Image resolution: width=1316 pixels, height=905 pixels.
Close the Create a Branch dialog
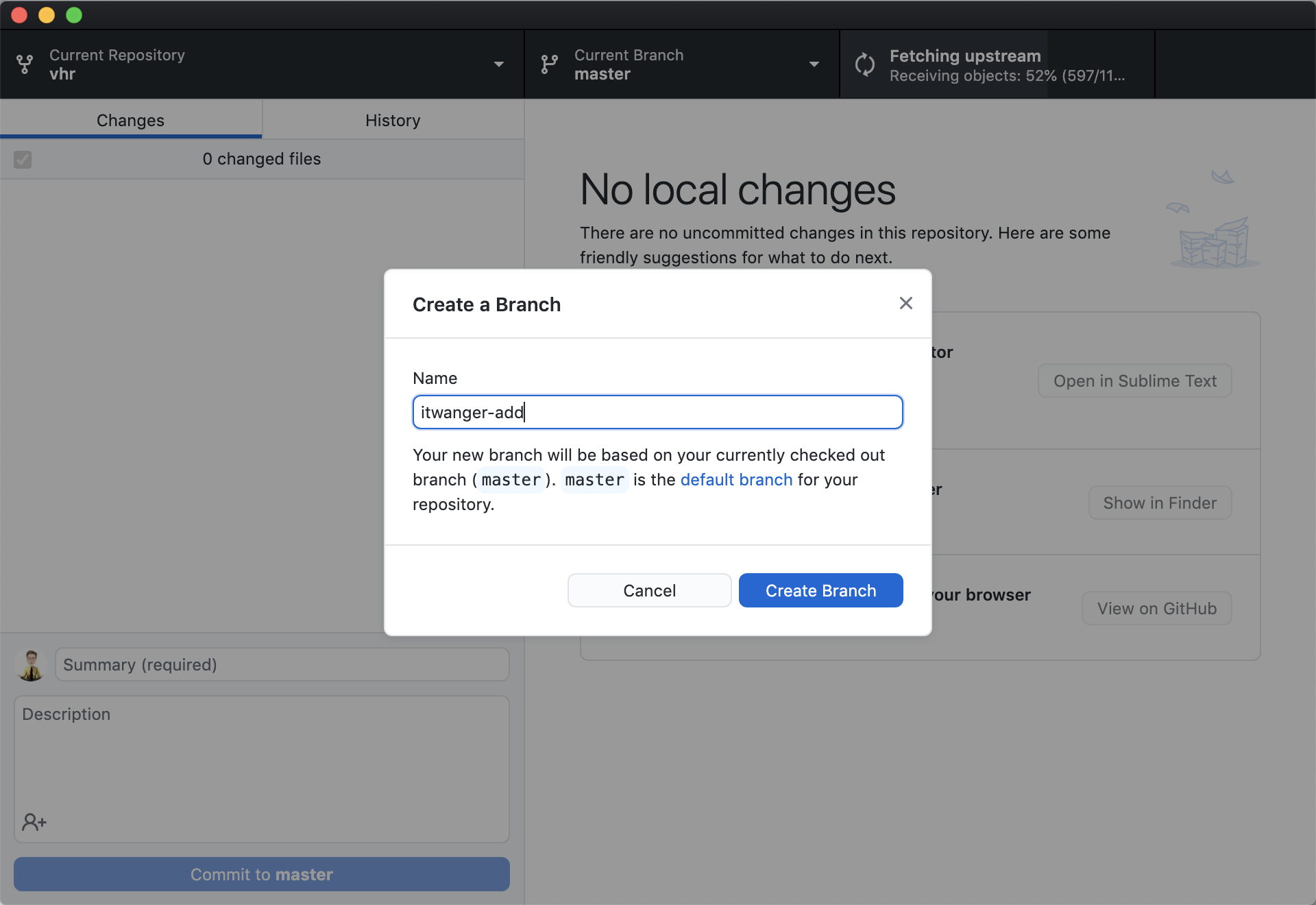point(905,303)
